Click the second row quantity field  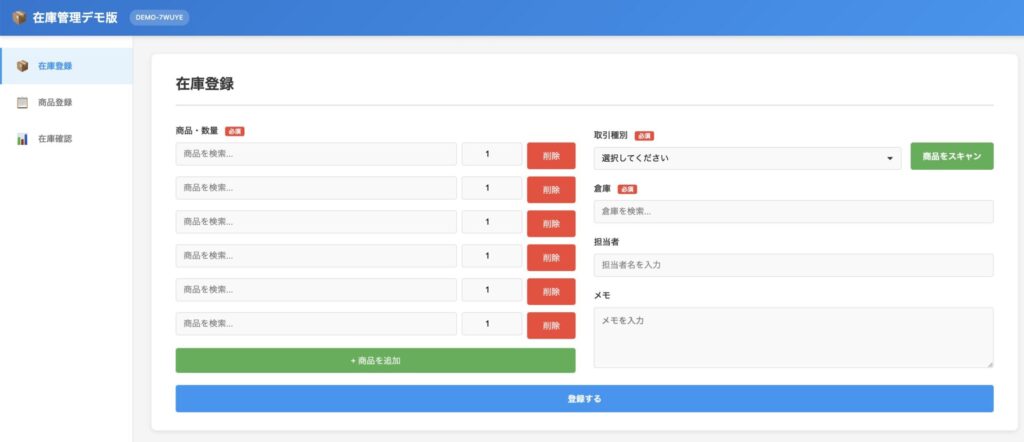click(x=491, y=188)
